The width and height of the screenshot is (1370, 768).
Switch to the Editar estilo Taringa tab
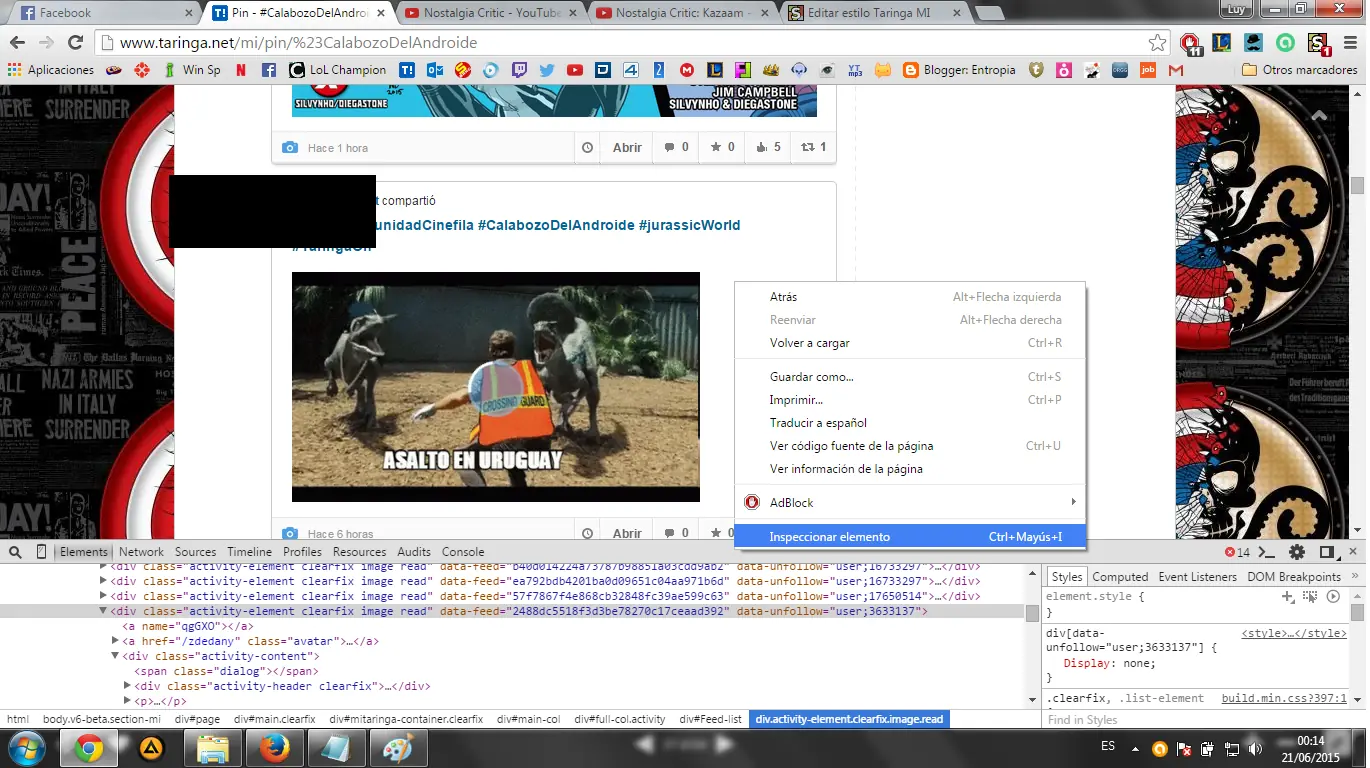872,13
